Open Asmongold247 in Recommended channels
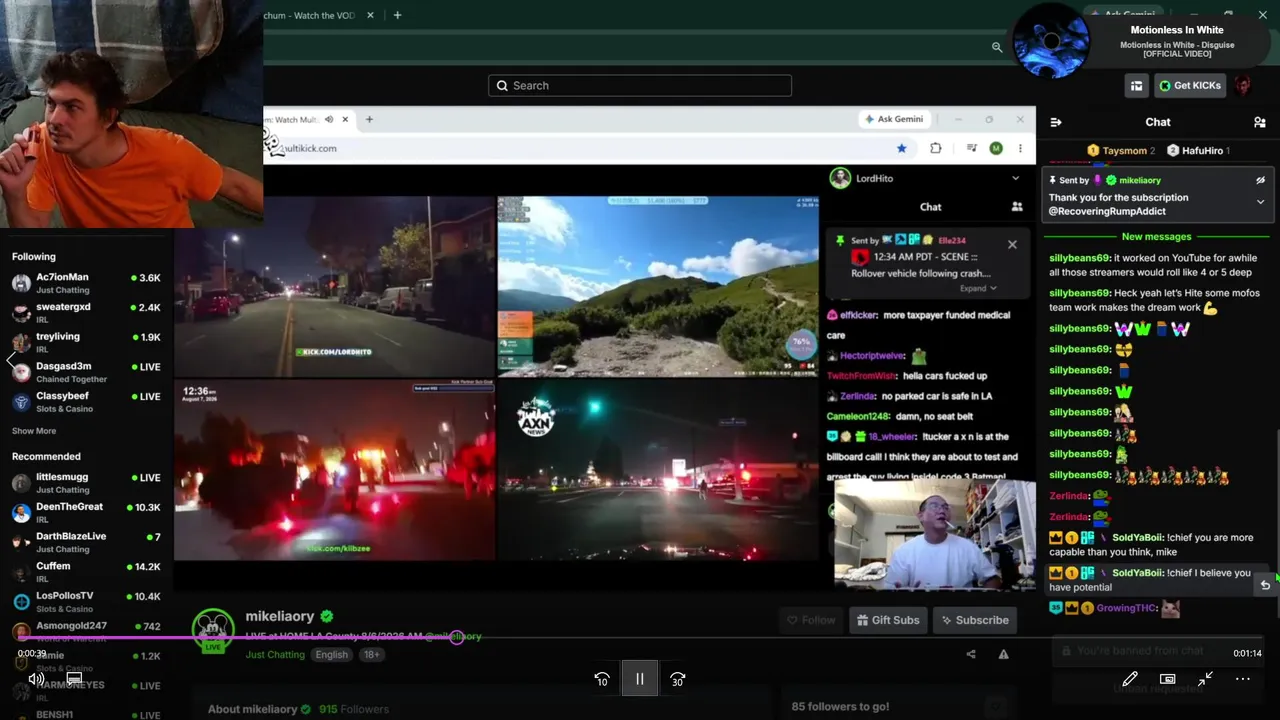The width and height of the screenshot is (1280, 720). coord(86,631)
